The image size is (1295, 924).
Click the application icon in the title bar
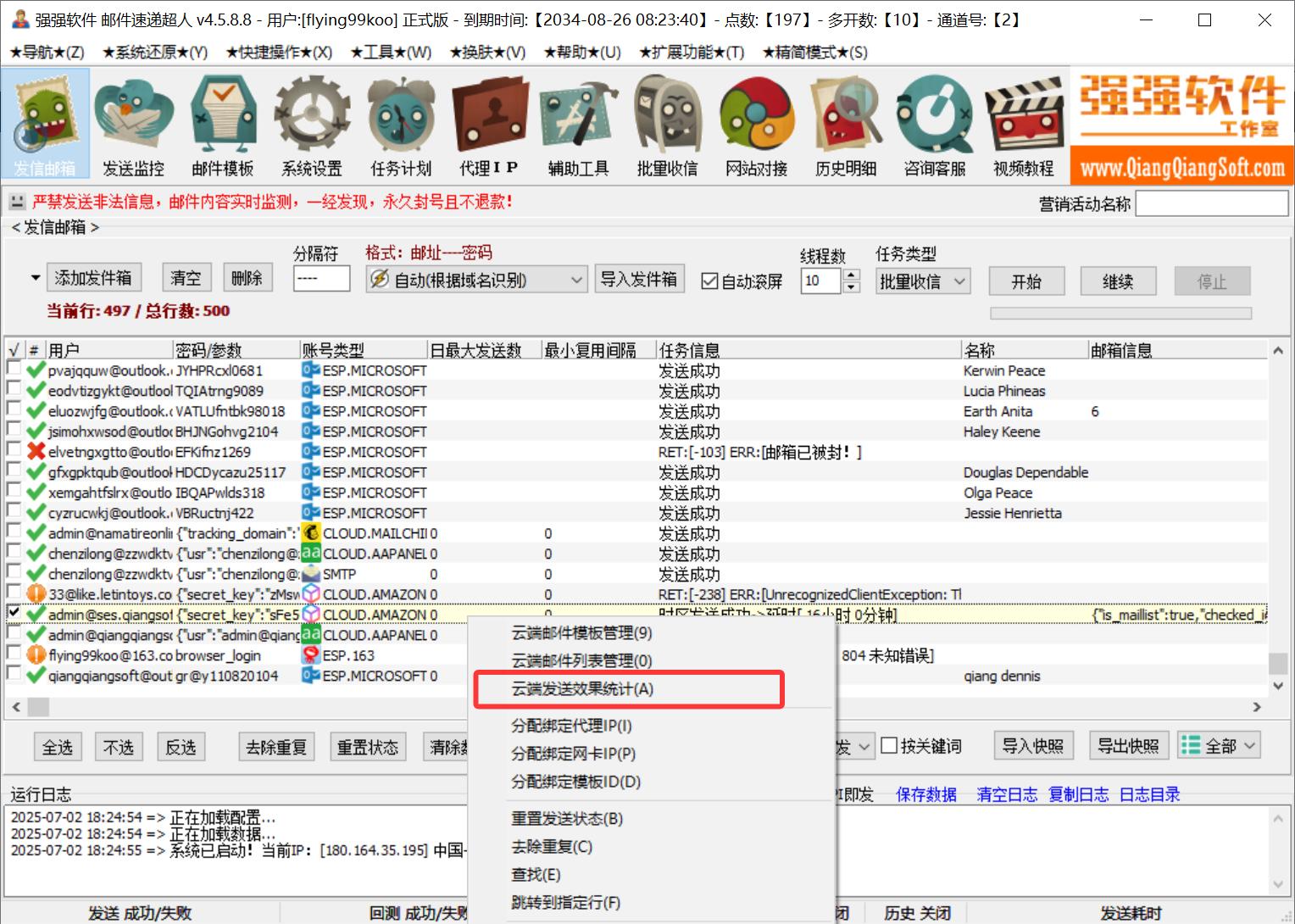pyautogui.click(x=20, y=19)
